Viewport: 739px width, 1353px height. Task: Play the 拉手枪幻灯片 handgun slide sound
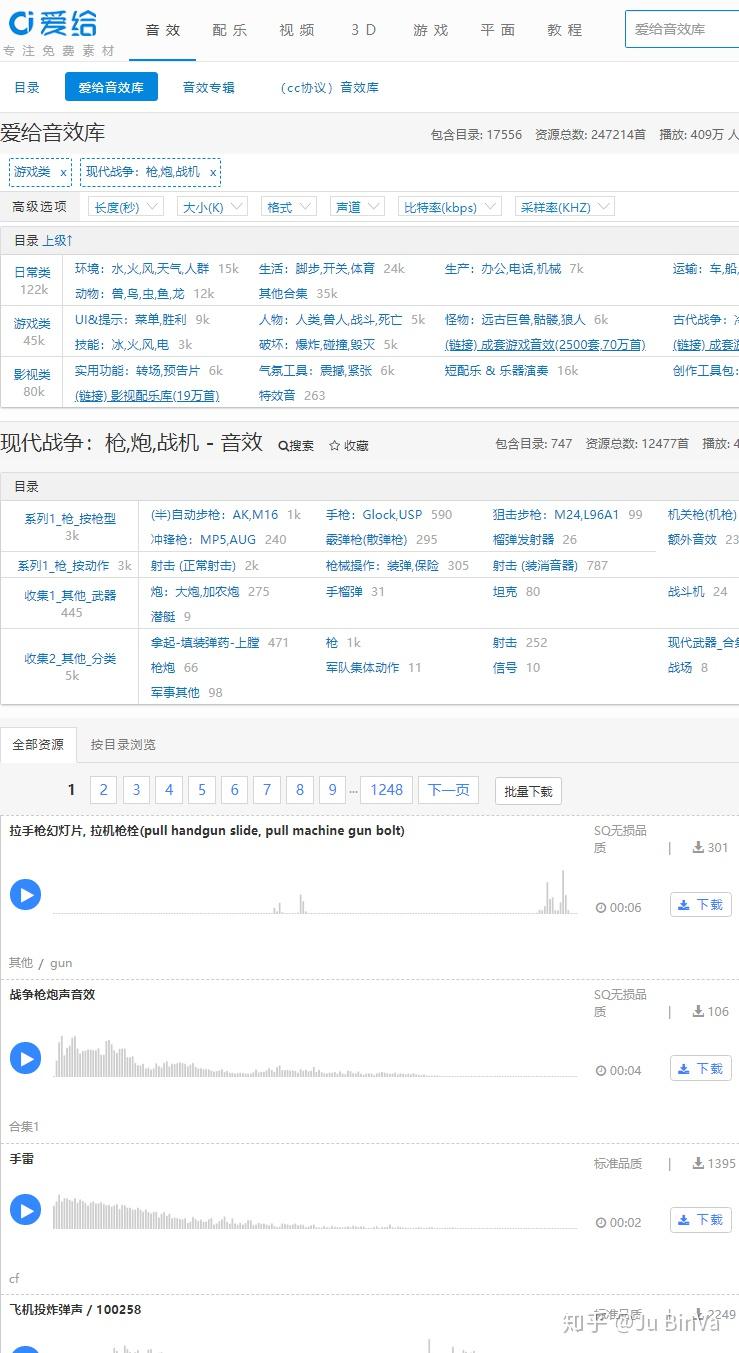coord(25,894)
